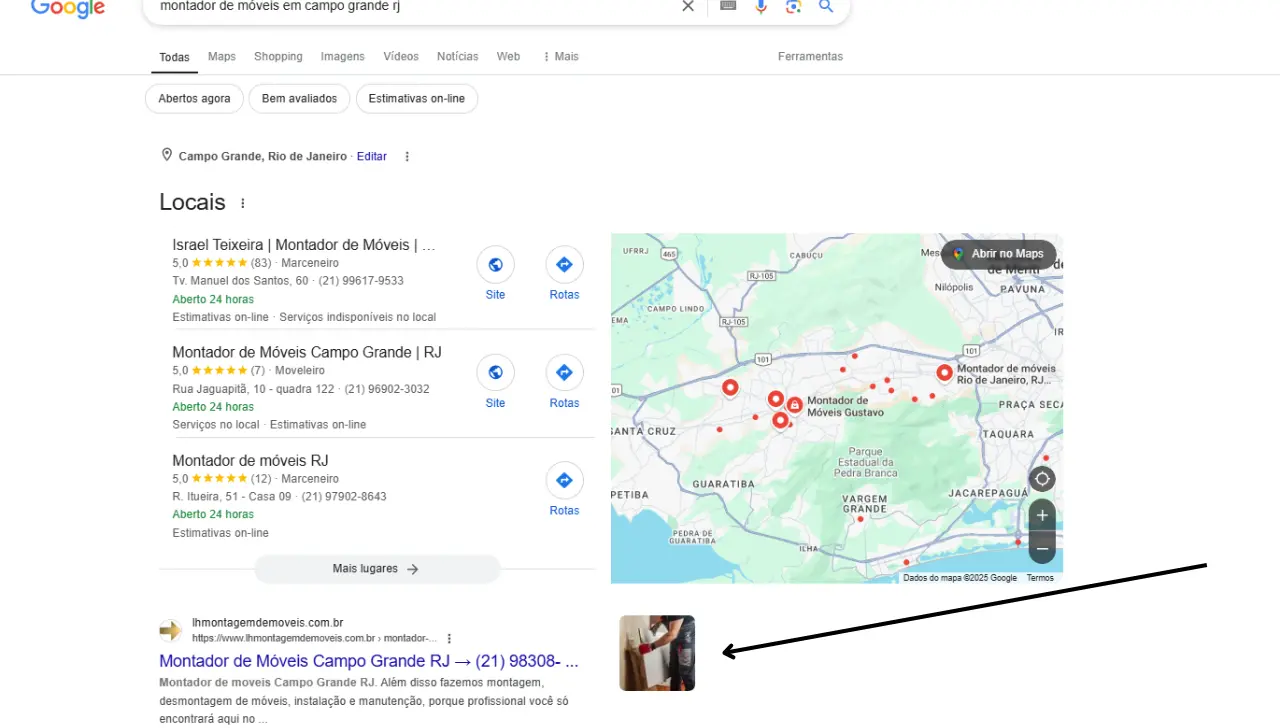Zoom out on the map with minus button
The height and width of the screenshot is (728, 1280).
pyautogui.click(x=1042, y=548)
